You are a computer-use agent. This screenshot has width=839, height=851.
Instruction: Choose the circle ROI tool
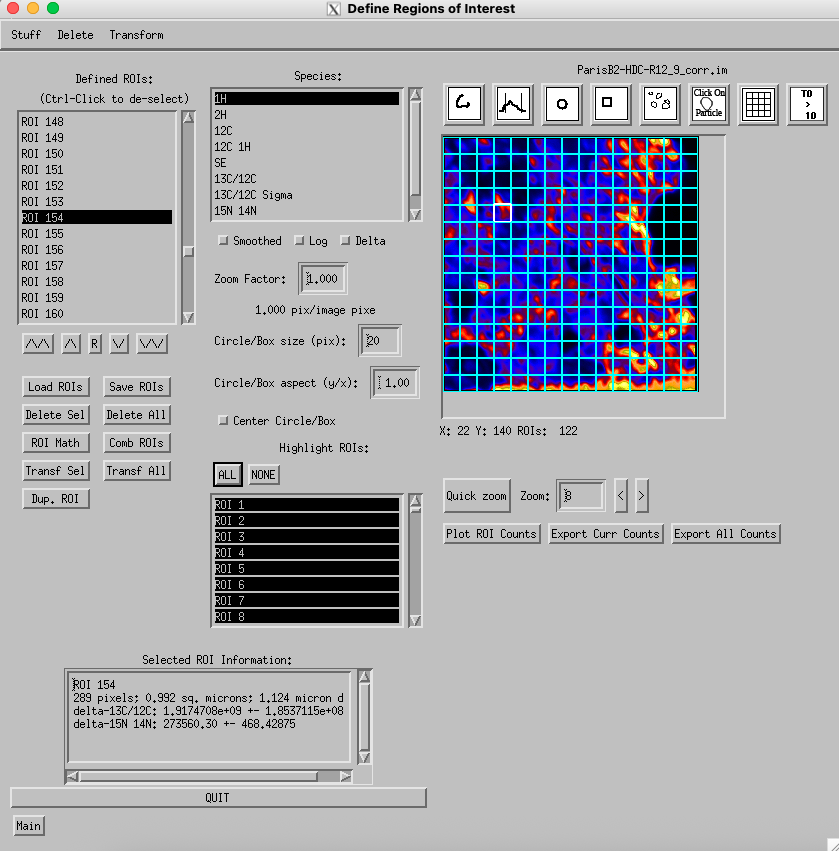point(561,103)
